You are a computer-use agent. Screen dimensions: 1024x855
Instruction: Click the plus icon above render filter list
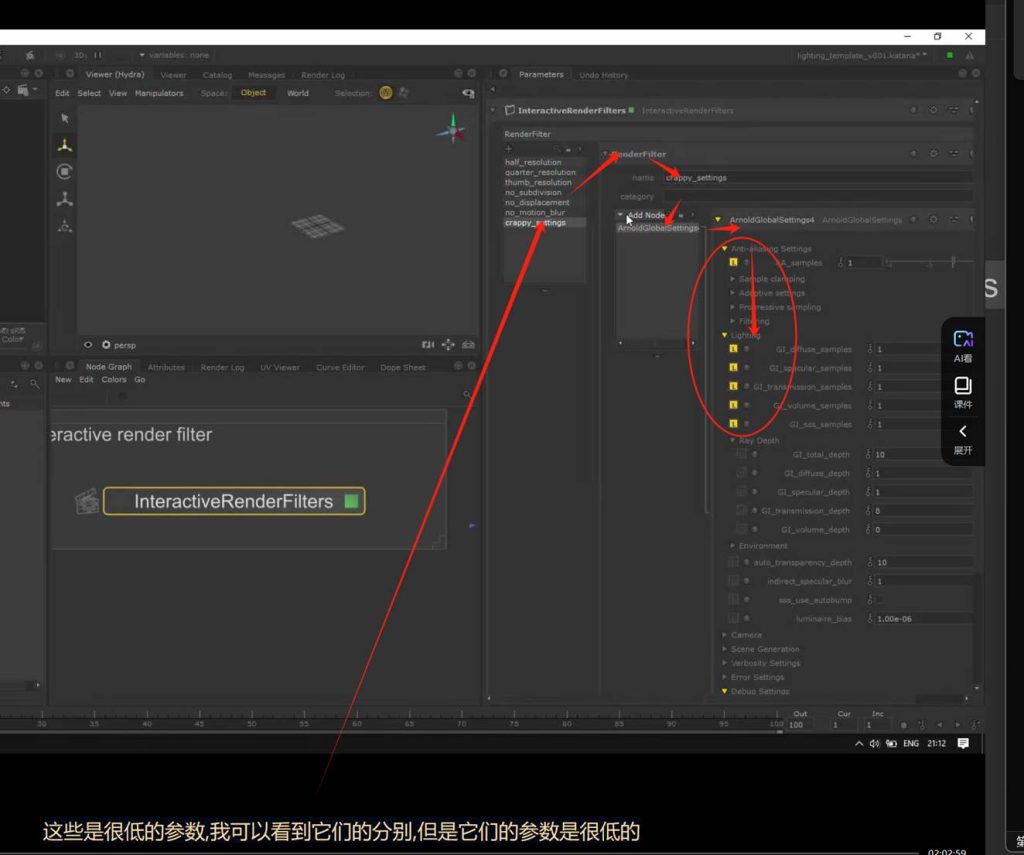click(508, 149)
